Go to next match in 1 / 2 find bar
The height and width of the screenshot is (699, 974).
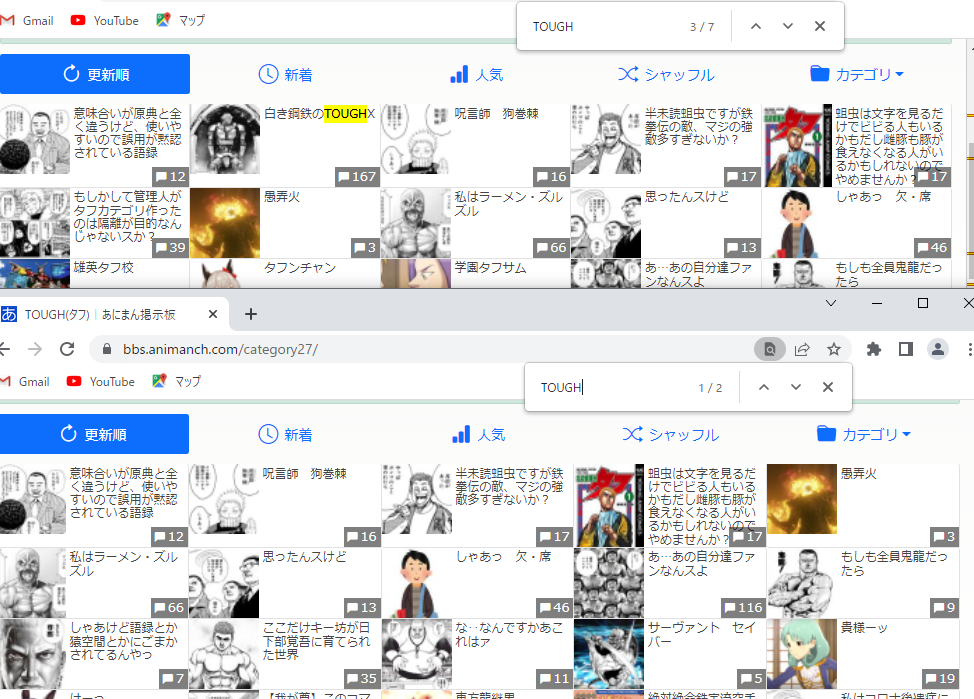pos(796,387)
